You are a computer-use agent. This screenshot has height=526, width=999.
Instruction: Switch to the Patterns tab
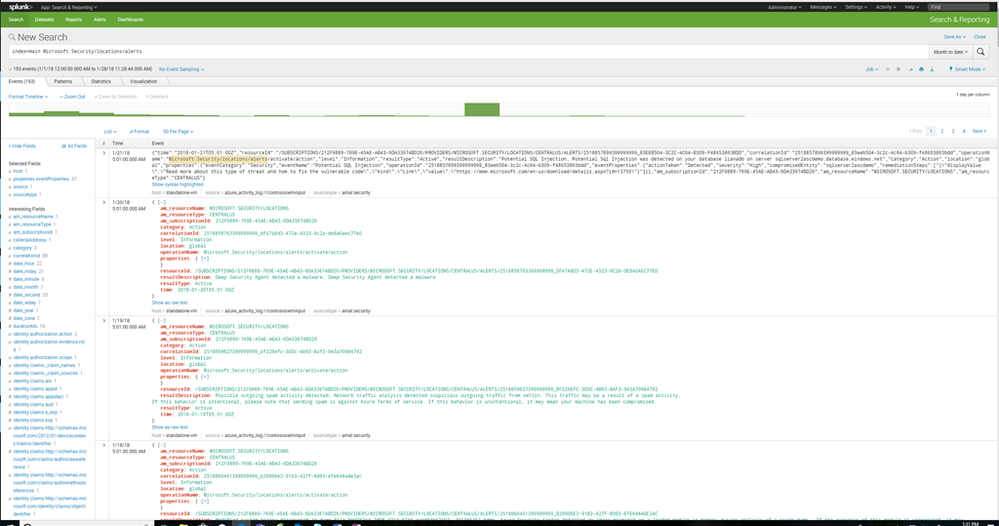63,82
